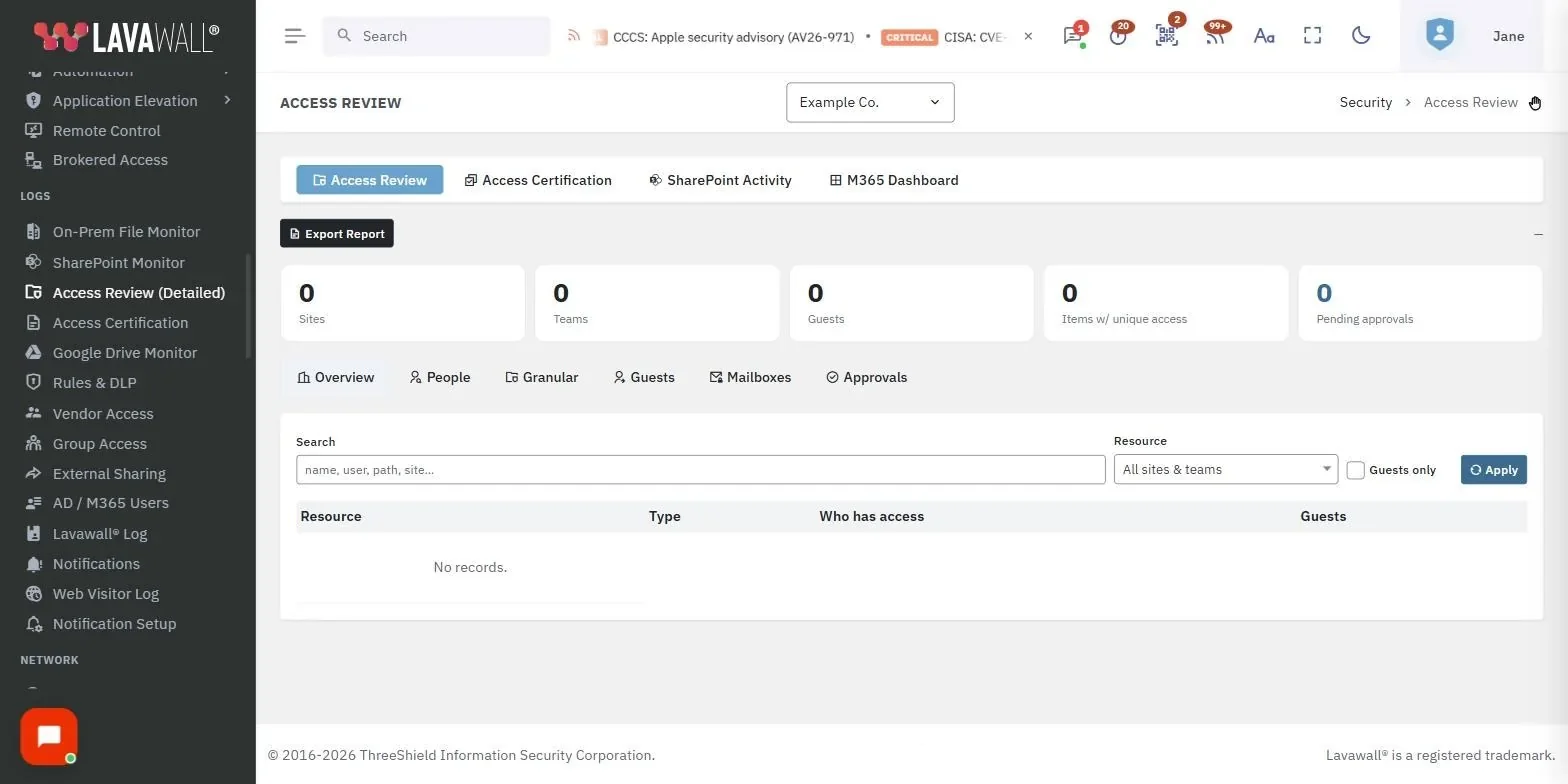The width and height of the screenshot is (1568, 784).
Task: Expand the Application Elevation submenu
Action: pos(227,100)
